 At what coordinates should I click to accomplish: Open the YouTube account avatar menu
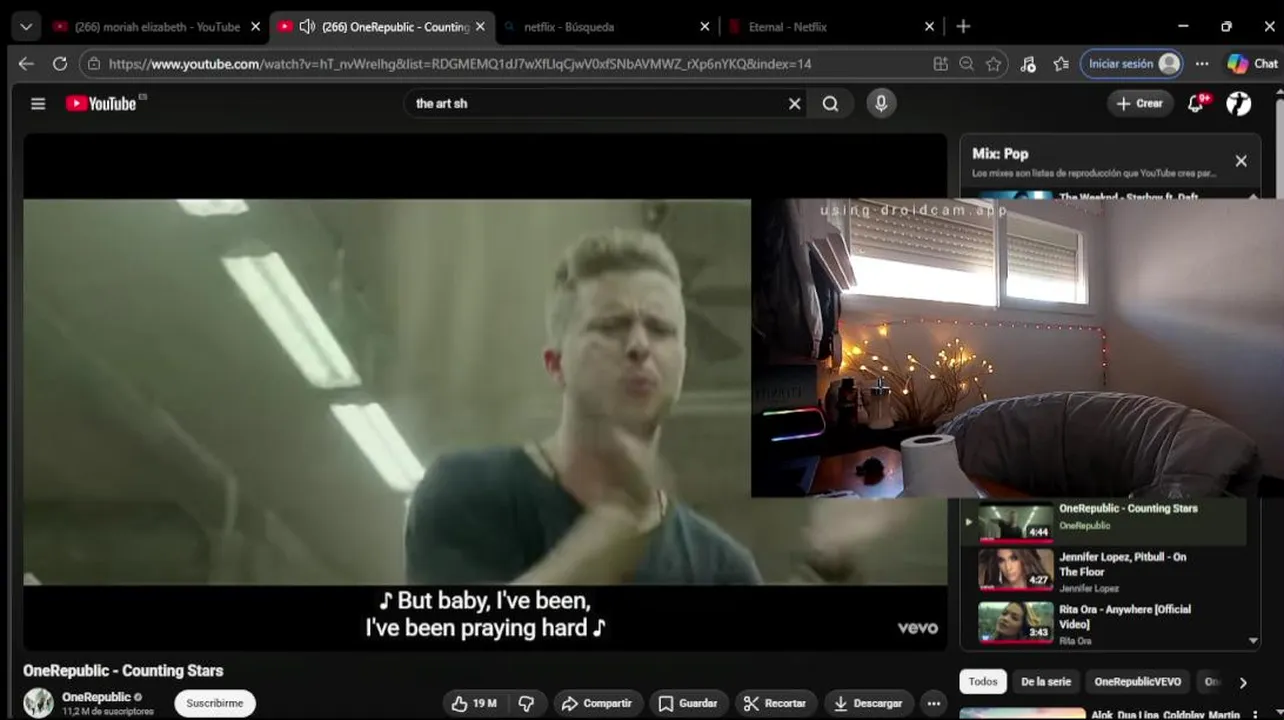(x=1239, y=103)
